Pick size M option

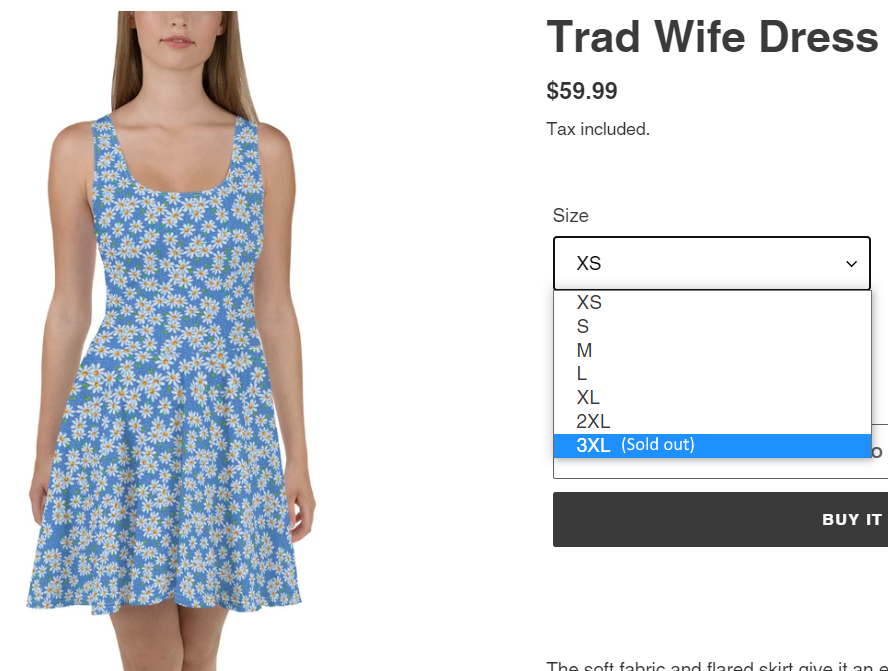[712, 350]
